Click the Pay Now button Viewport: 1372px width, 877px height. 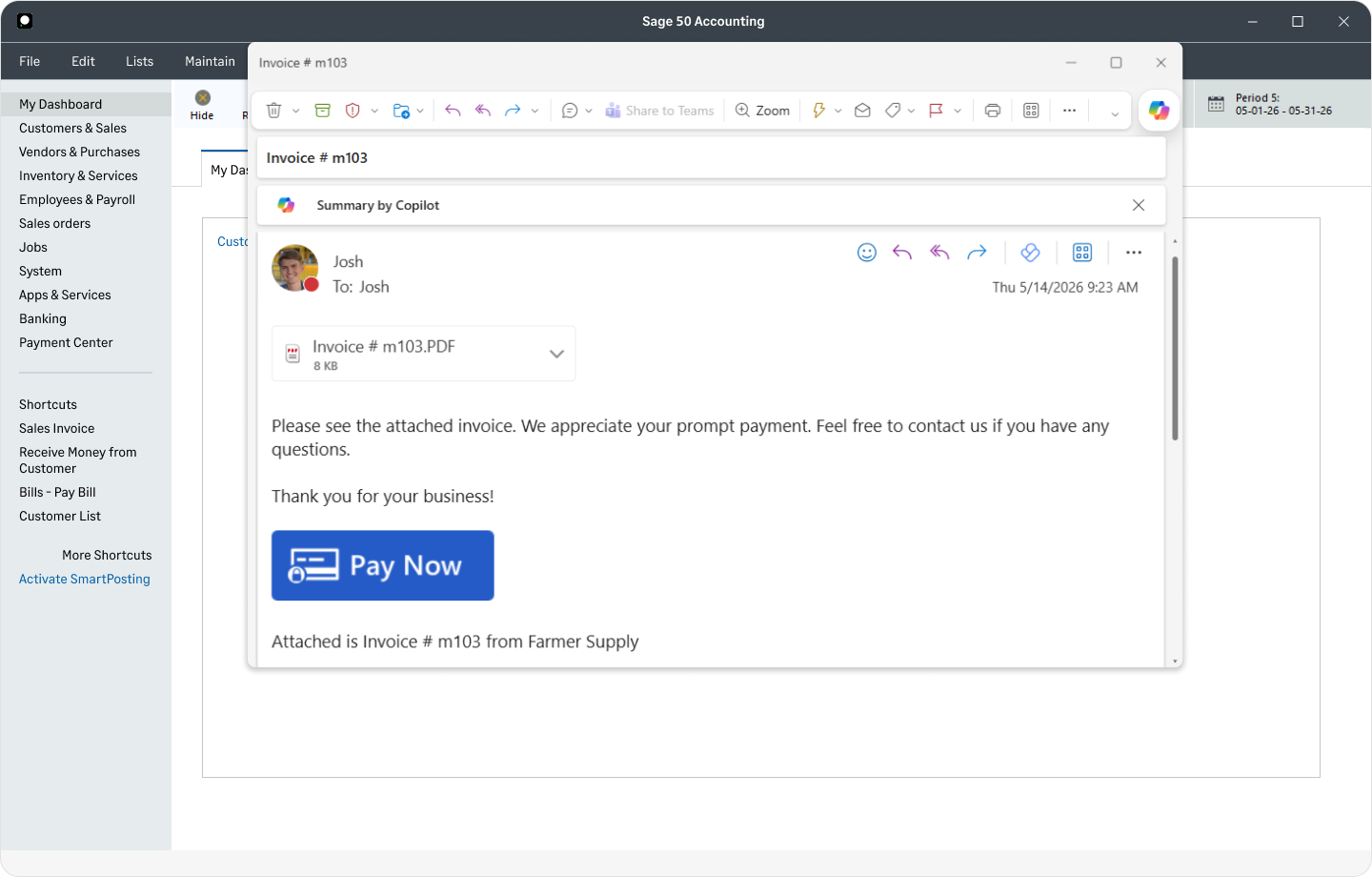click(383, 565)
